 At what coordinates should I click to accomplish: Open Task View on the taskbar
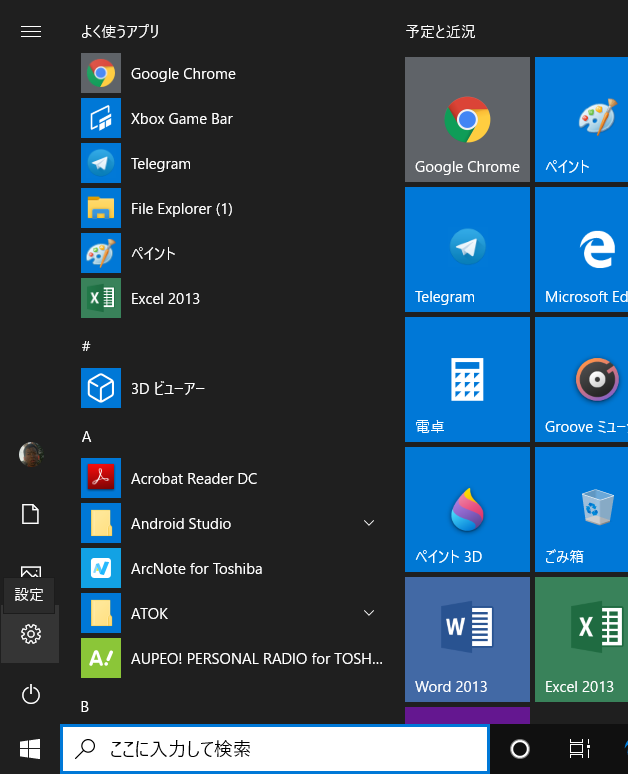click(580, 749)
